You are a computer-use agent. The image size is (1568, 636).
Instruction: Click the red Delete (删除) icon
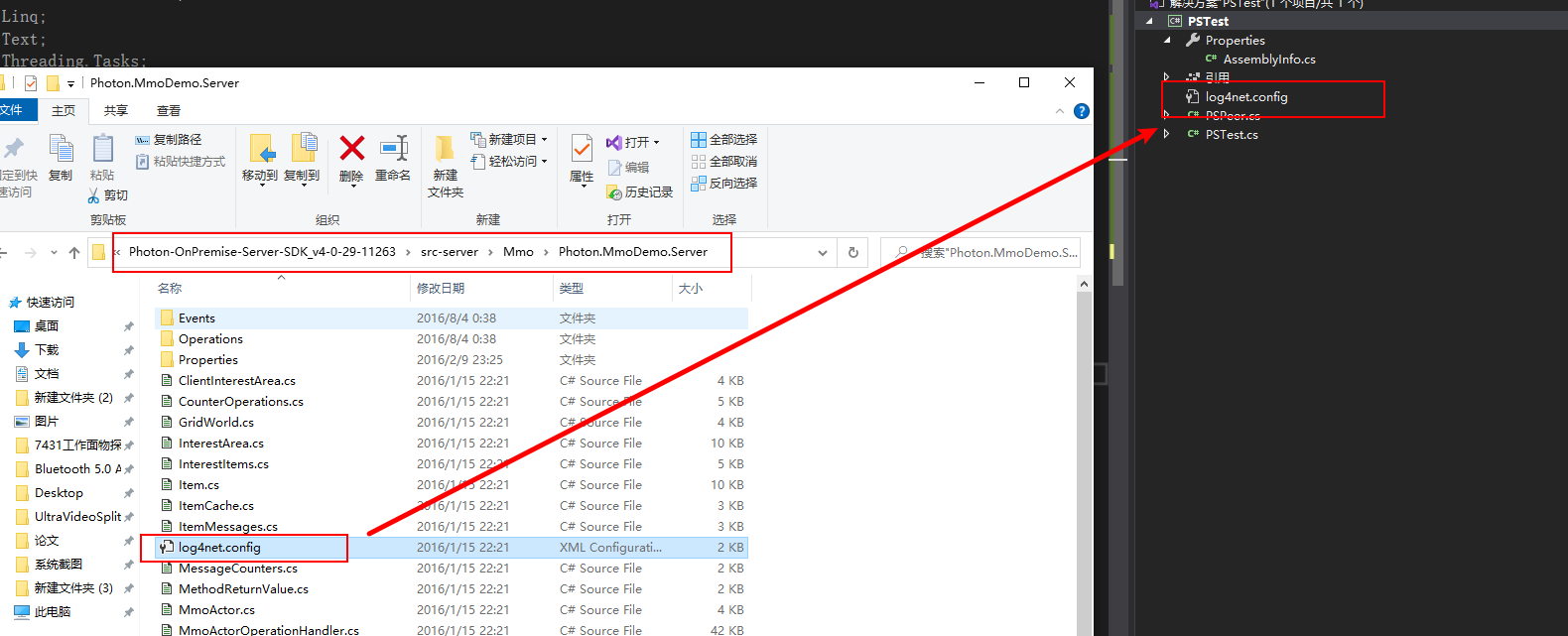351,149
